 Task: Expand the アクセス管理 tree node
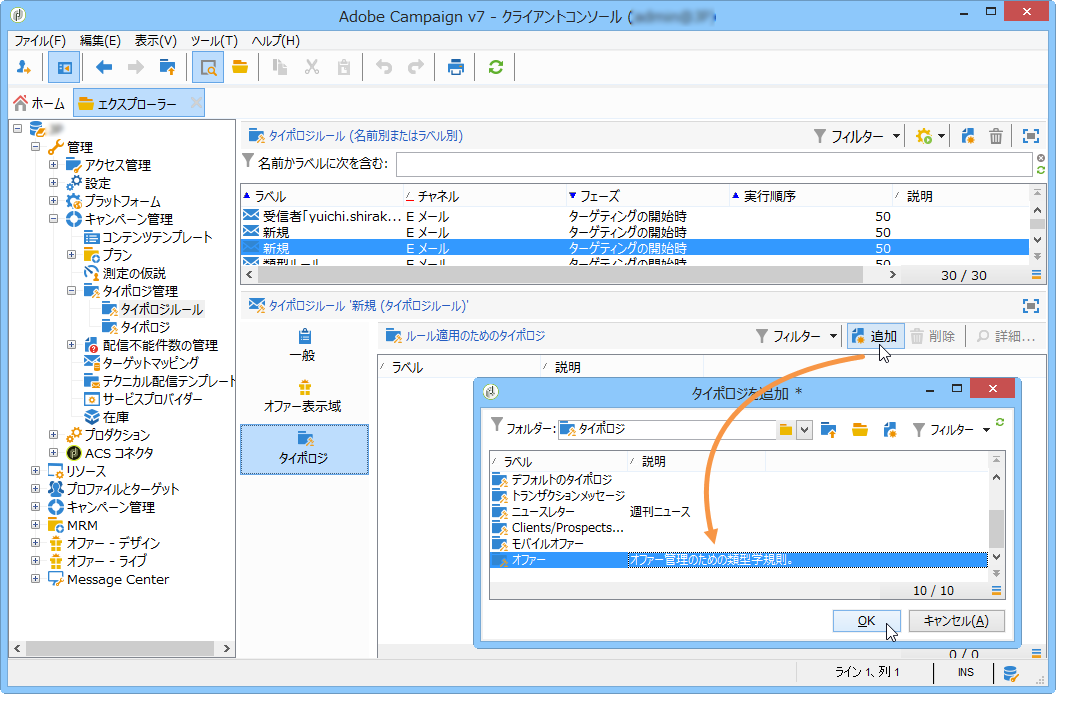(x=53, y=165)
